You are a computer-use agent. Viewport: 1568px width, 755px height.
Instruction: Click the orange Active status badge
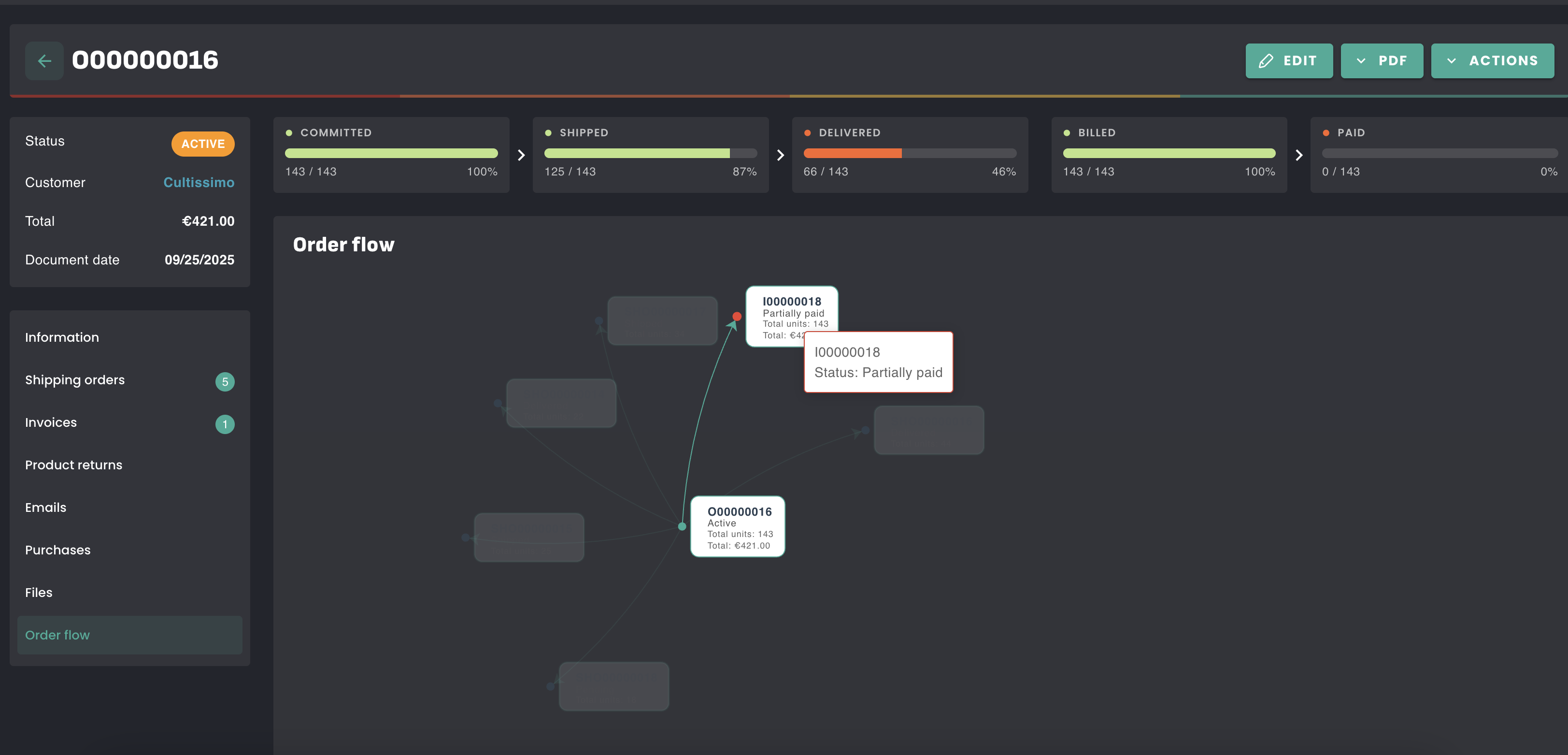pos(203,144)
